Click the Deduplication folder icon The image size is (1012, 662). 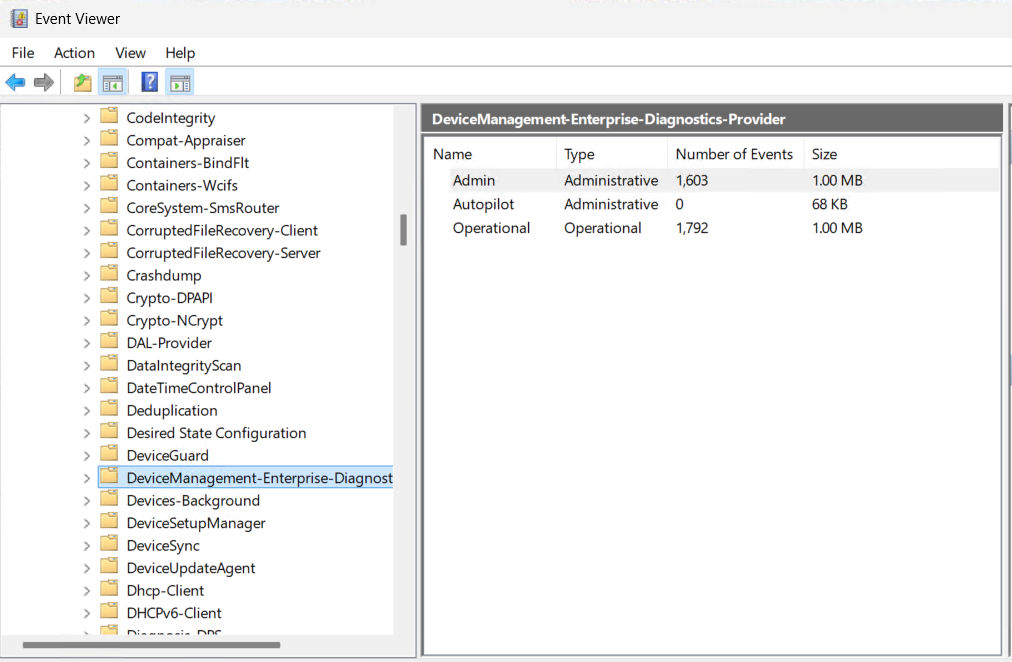[x=110, y=409]
